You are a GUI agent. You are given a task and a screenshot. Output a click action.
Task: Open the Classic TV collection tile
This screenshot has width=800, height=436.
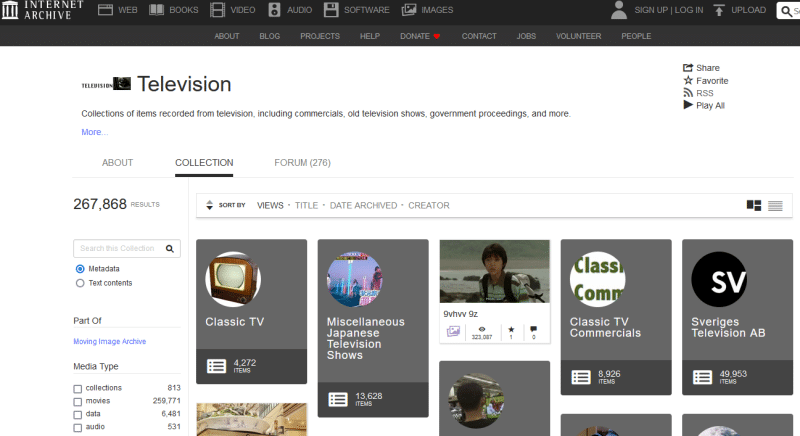click(x=251, y=311)
